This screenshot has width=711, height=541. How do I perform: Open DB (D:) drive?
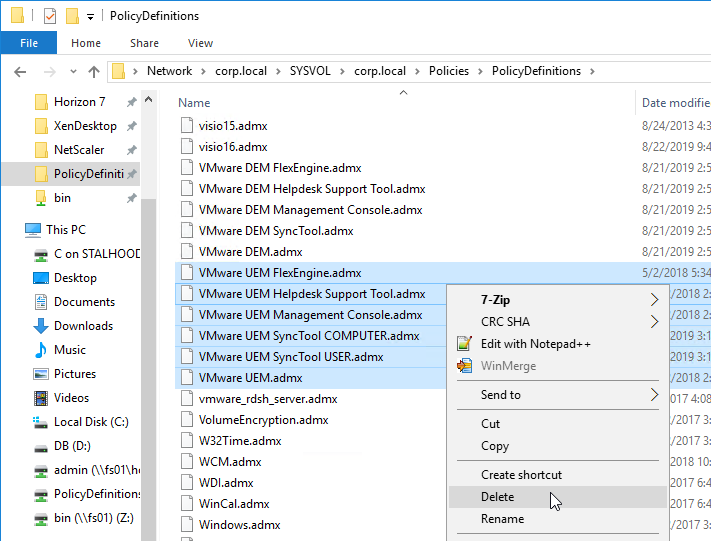(x=72, y=446)
